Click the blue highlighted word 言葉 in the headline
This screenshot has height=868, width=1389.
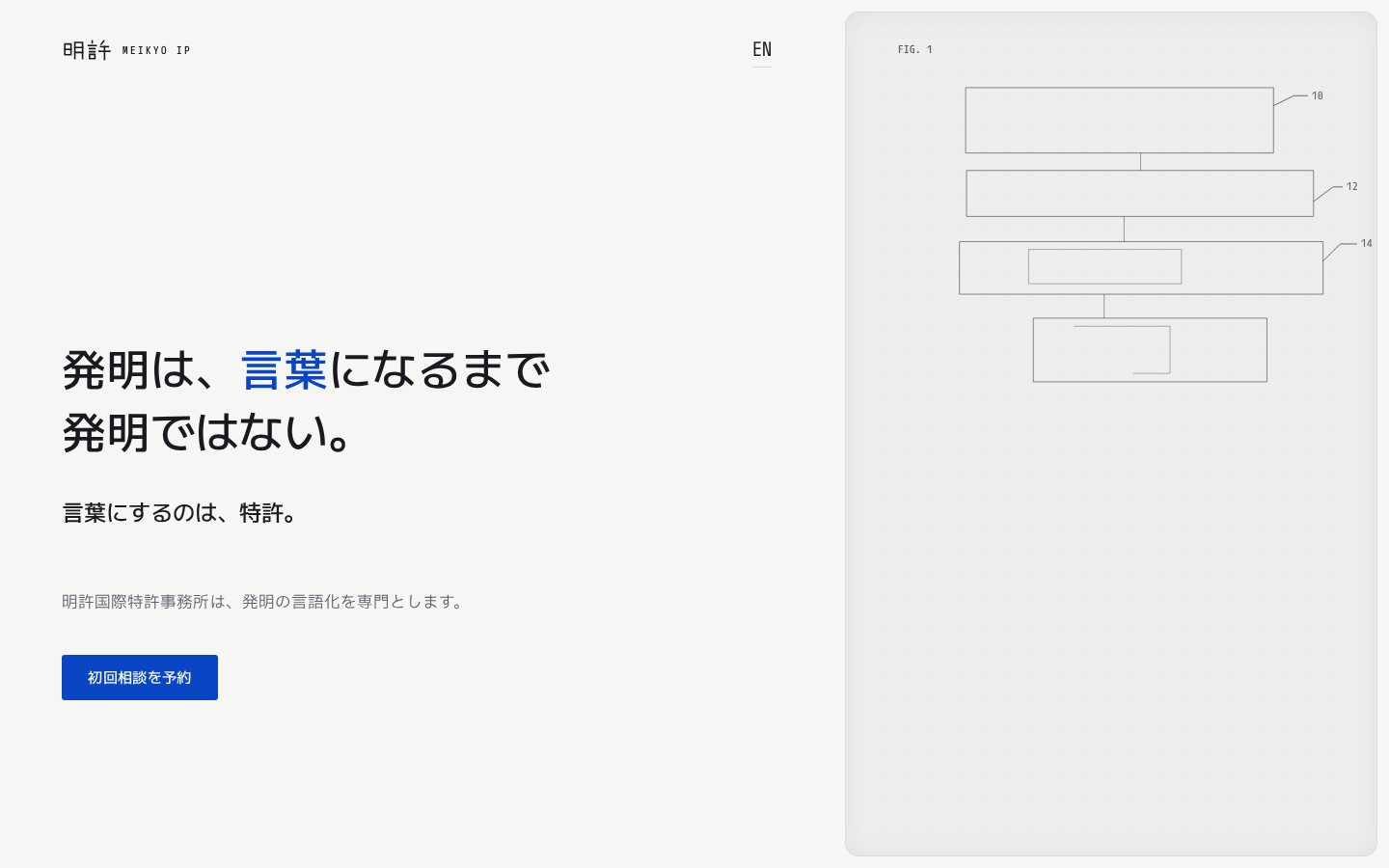click(x=285, y=370)
